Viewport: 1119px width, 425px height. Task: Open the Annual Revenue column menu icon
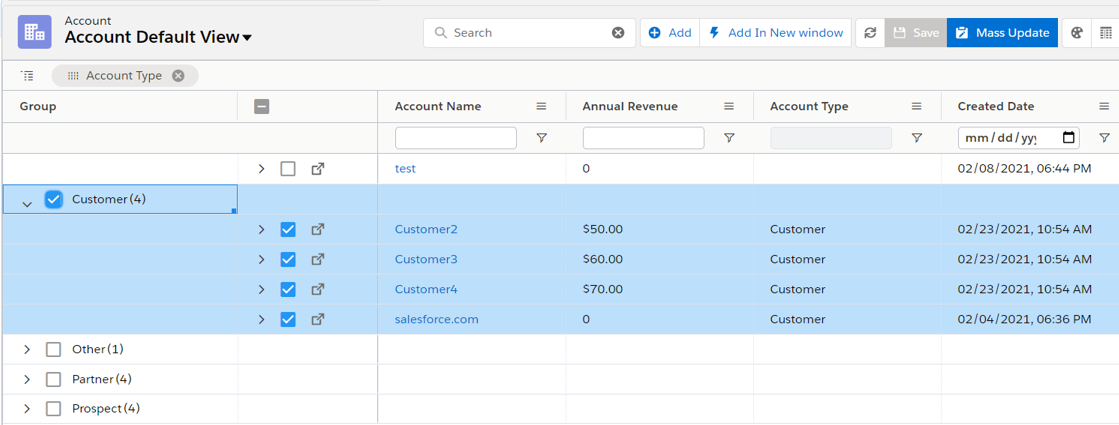729,106
